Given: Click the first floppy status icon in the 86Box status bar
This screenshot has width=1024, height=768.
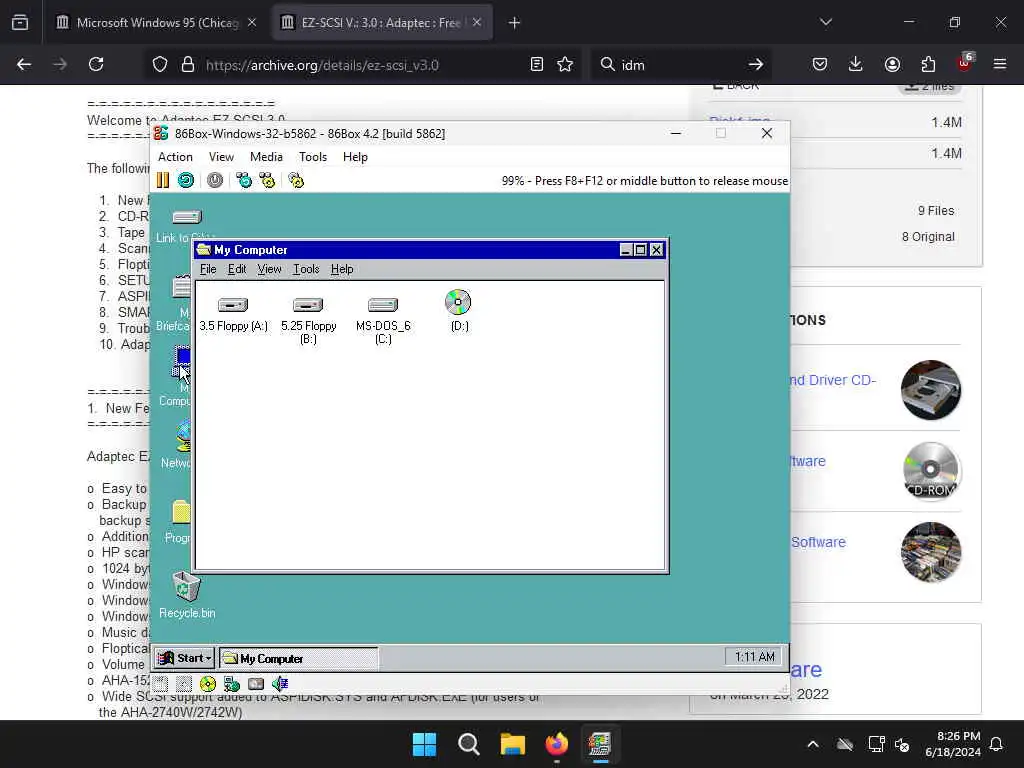Looking at the screenshot, I should click(161, 684).
